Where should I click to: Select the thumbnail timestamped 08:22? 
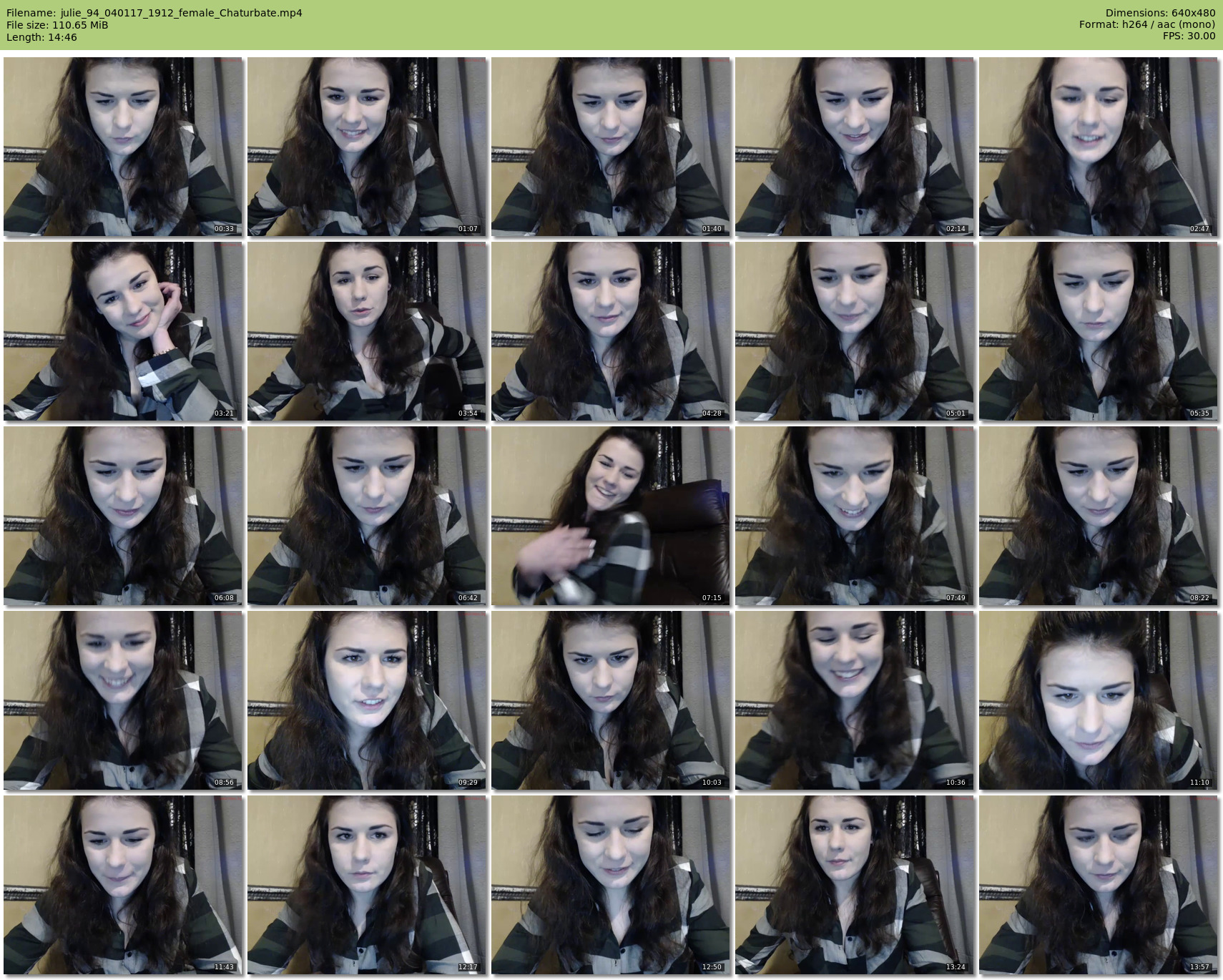click(x=1098, y=516)
